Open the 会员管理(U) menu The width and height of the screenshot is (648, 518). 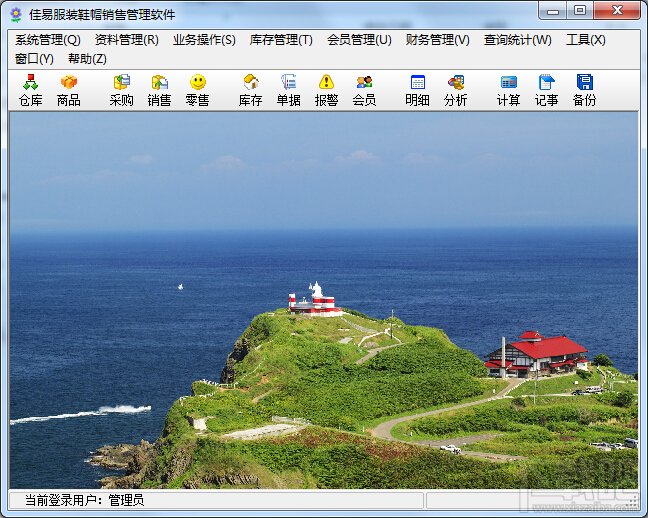[x=359, y=40]
